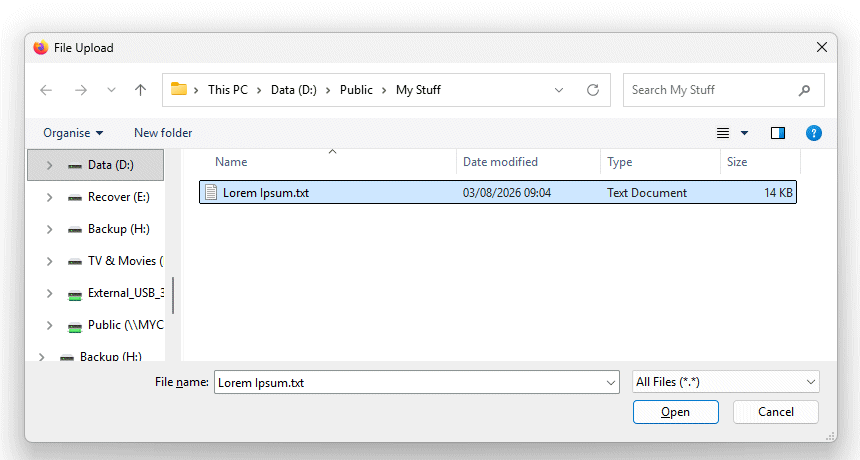Open the File name dropdown arrow

click(x=610, y=383)
